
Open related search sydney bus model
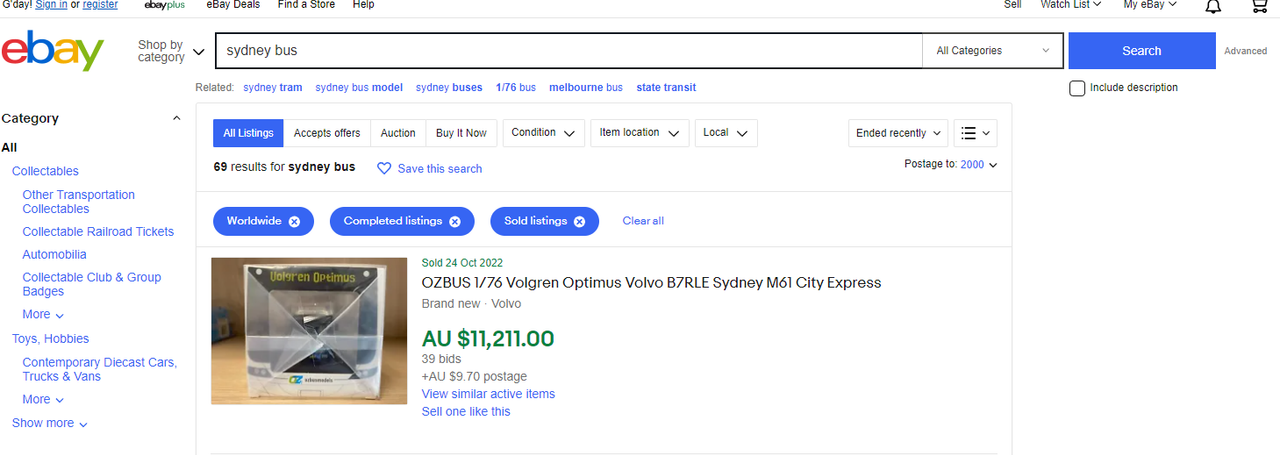pyautogui.click(x=359, y=88)
